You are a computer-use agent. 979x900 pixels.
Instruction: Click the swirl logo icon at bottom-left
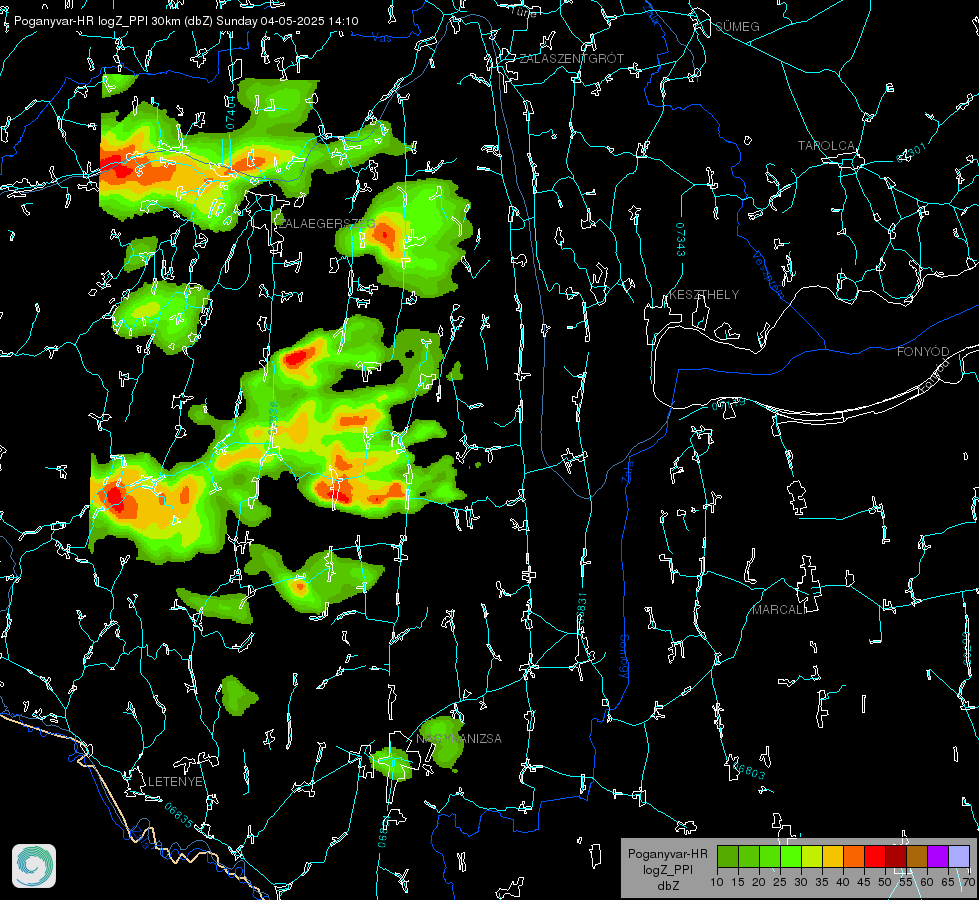(34, 866)
